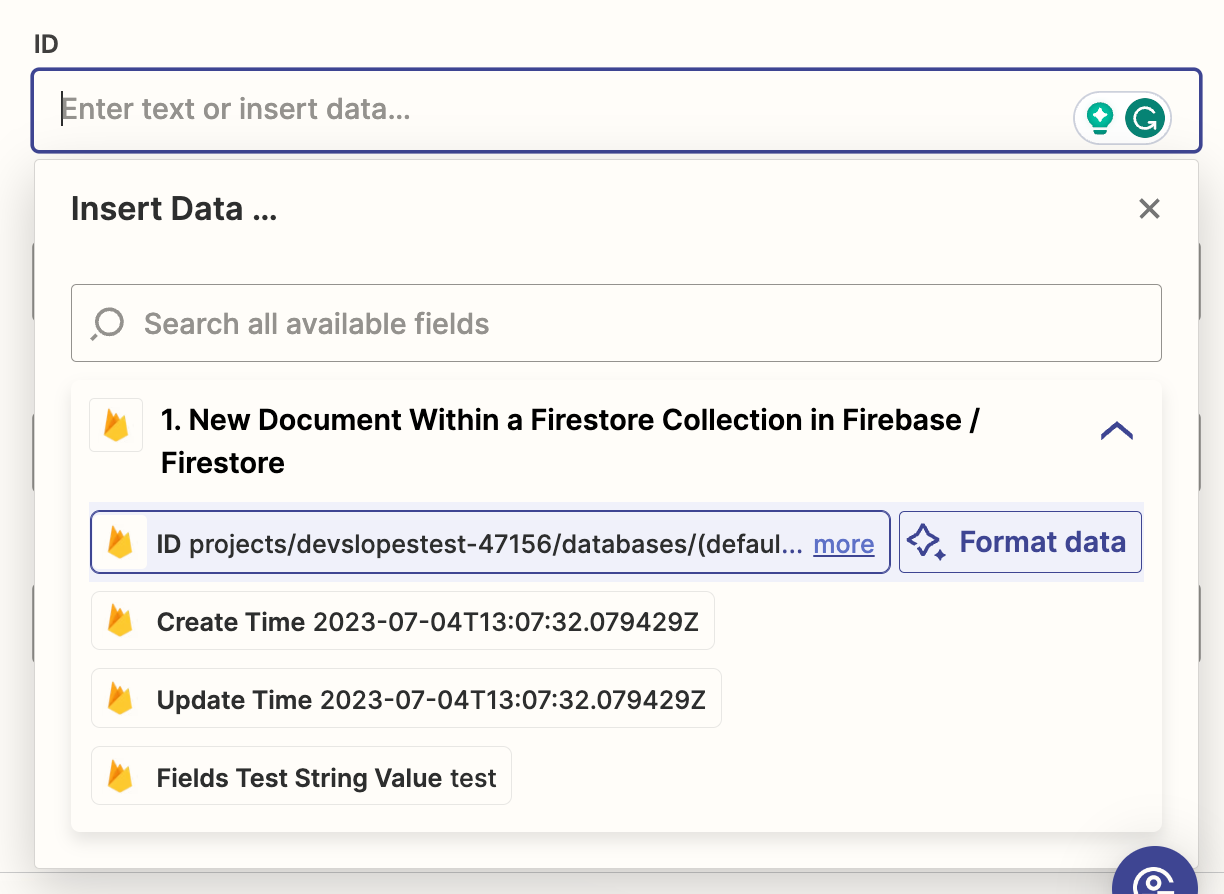Screen dimensions: 1224x894
Task: Select the ID projects/devslopestest field pill
Action: [x=490, y=542]
